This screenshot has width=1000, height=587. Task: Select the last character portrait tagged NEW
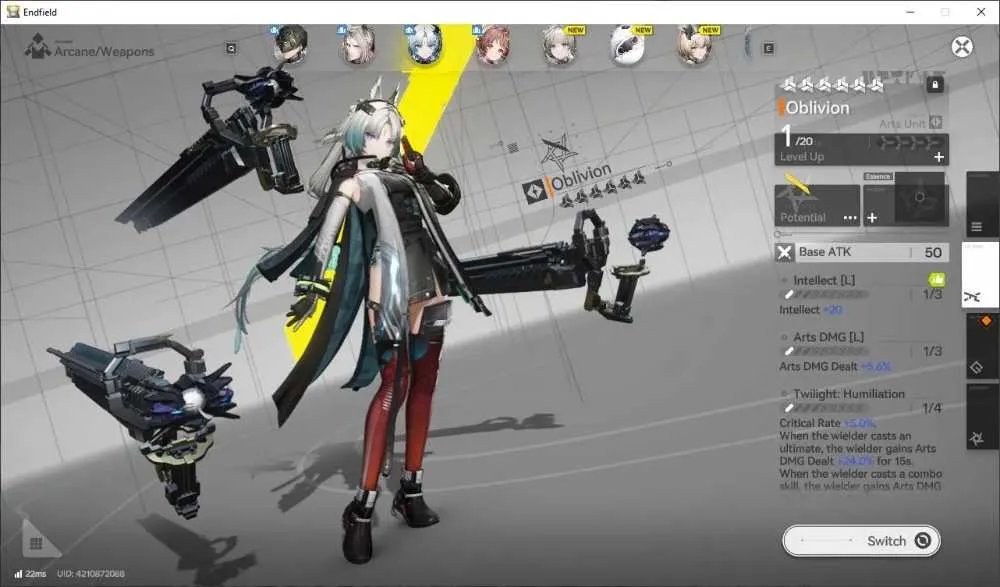coord(695,45)
